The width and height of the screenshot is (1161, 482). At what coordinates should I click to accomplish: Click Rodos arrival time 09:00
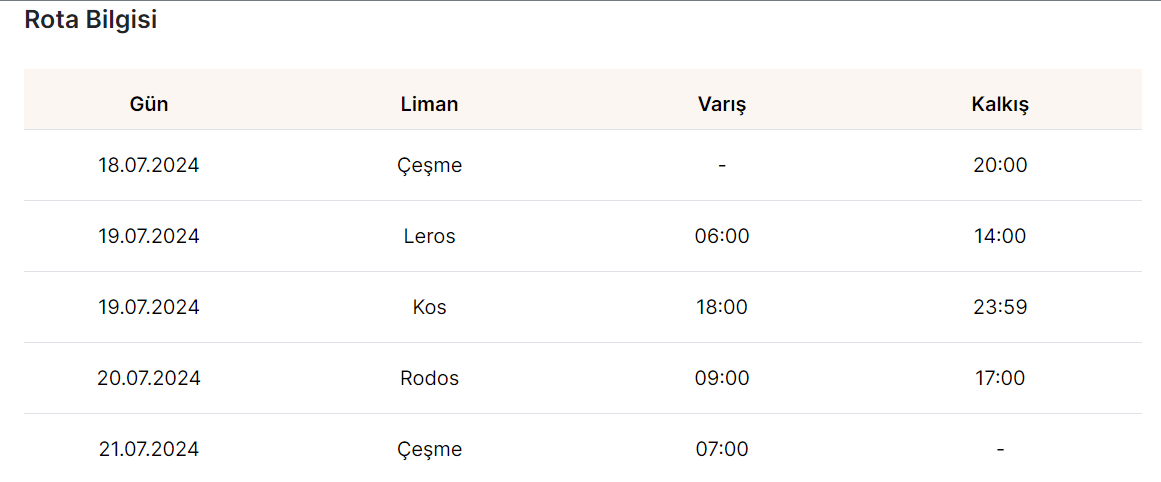(x=722, y=378)
